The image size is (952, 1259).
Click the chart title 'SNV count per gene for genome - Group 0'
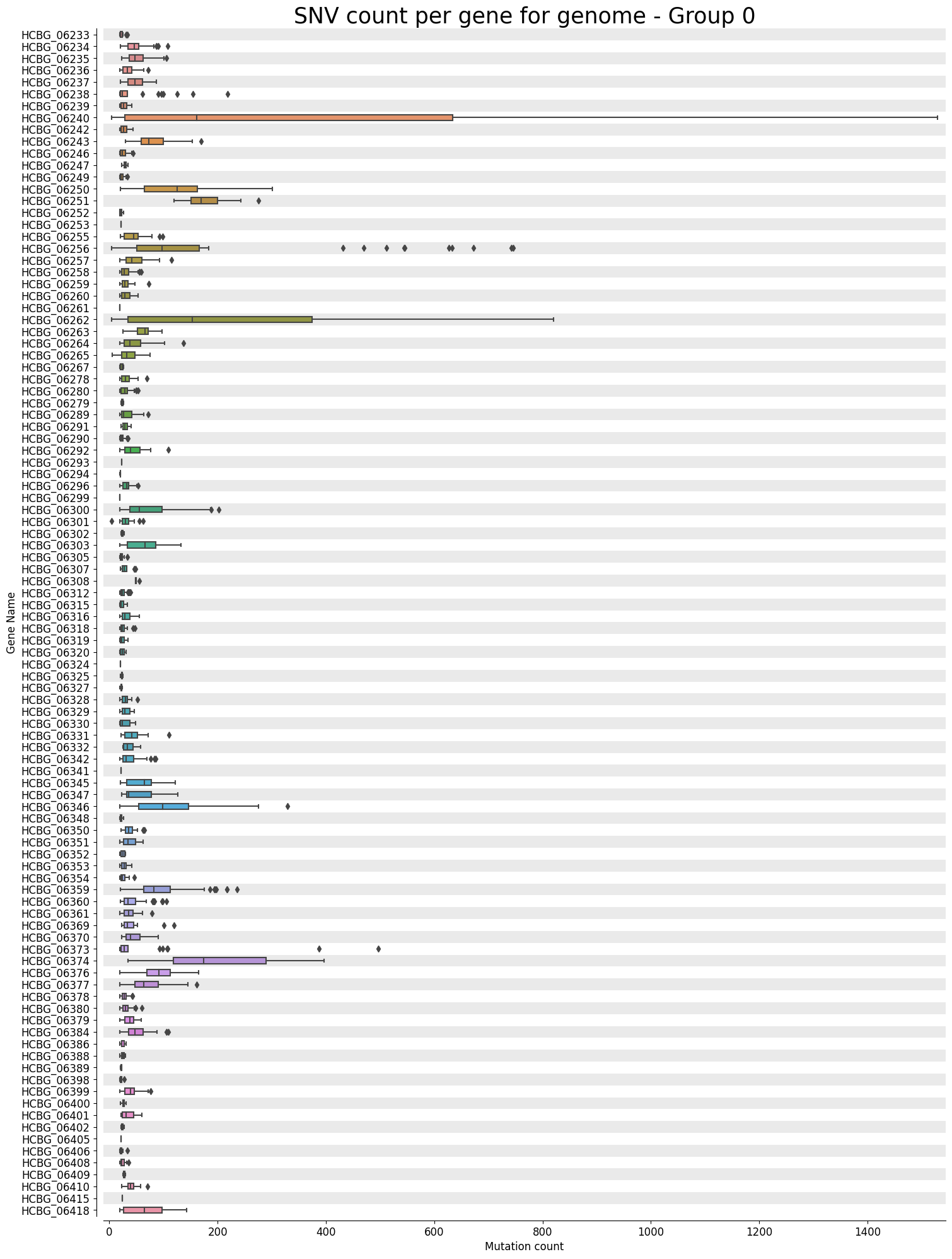(524, 16)
